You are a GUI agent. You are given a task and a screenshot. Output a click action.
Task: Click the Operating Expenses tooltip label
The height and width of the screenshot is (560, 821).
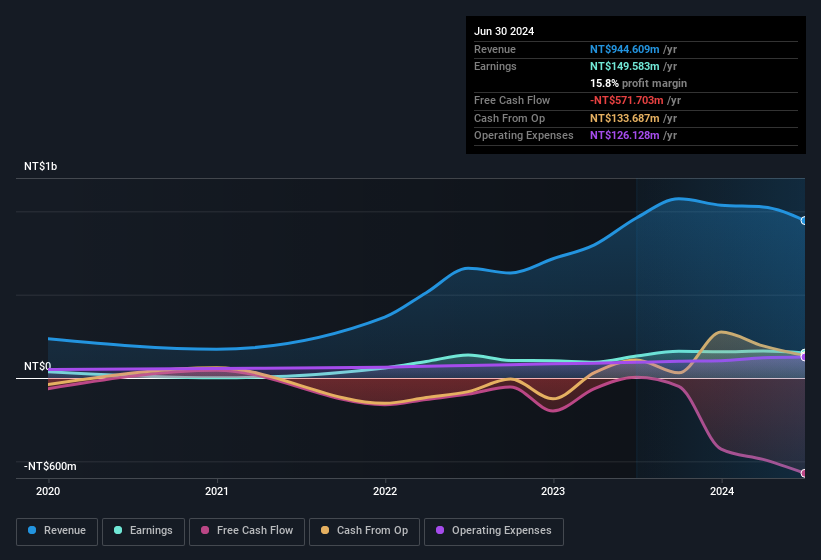click(524, 135)
